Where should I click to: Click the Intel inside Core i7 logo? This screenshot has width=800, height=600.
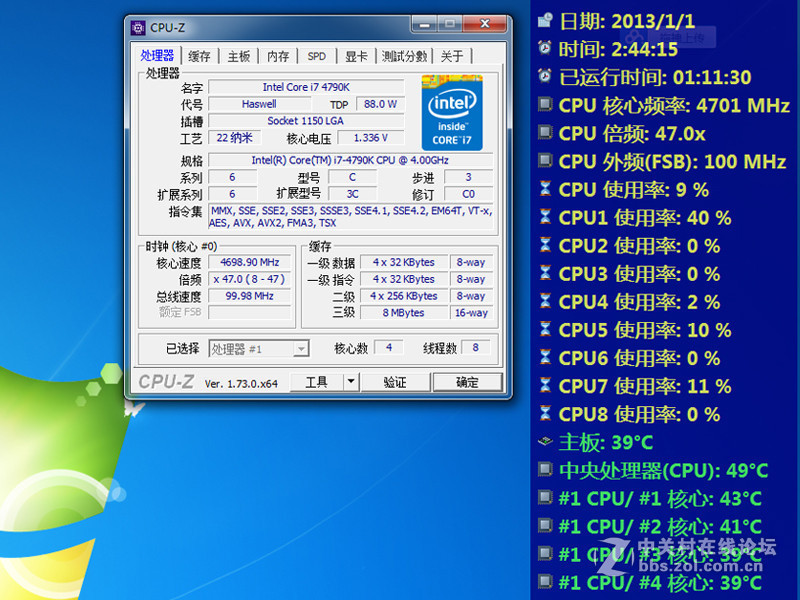click(452, 113)
